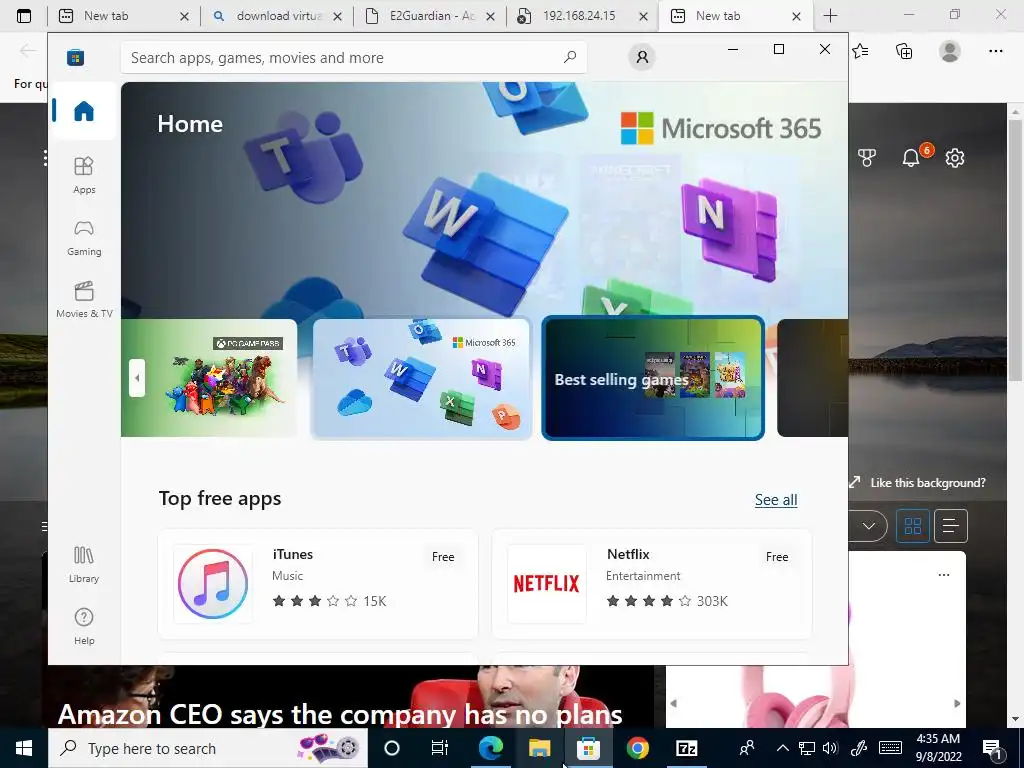Click the Netflix logo thumbnail

pos(547,584)
